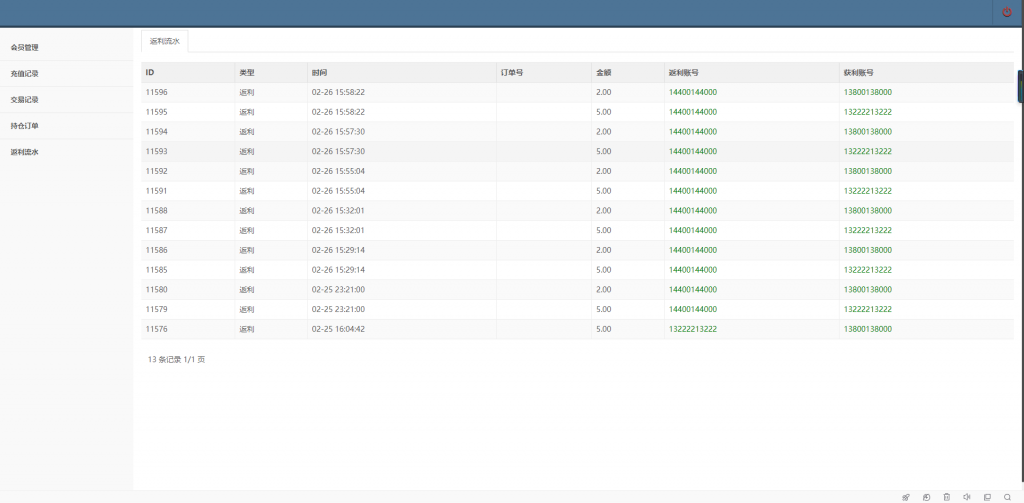1024x503 pixels.
Task: Click the 返利账号 13222213222 in row 11576
Action: [x=692, y=329]
